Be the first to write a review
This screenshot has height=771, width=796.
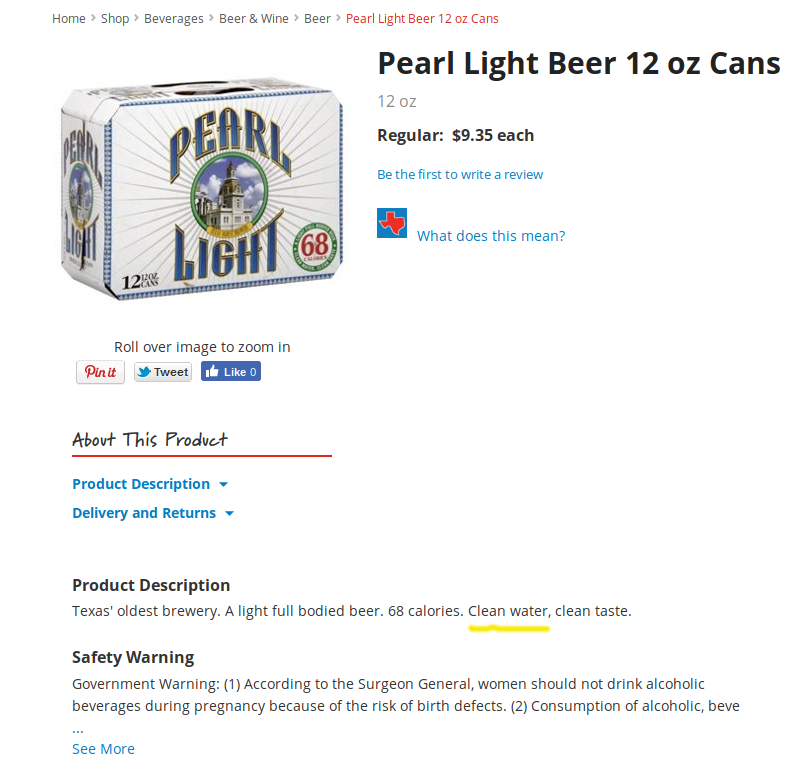coord(460,175)
